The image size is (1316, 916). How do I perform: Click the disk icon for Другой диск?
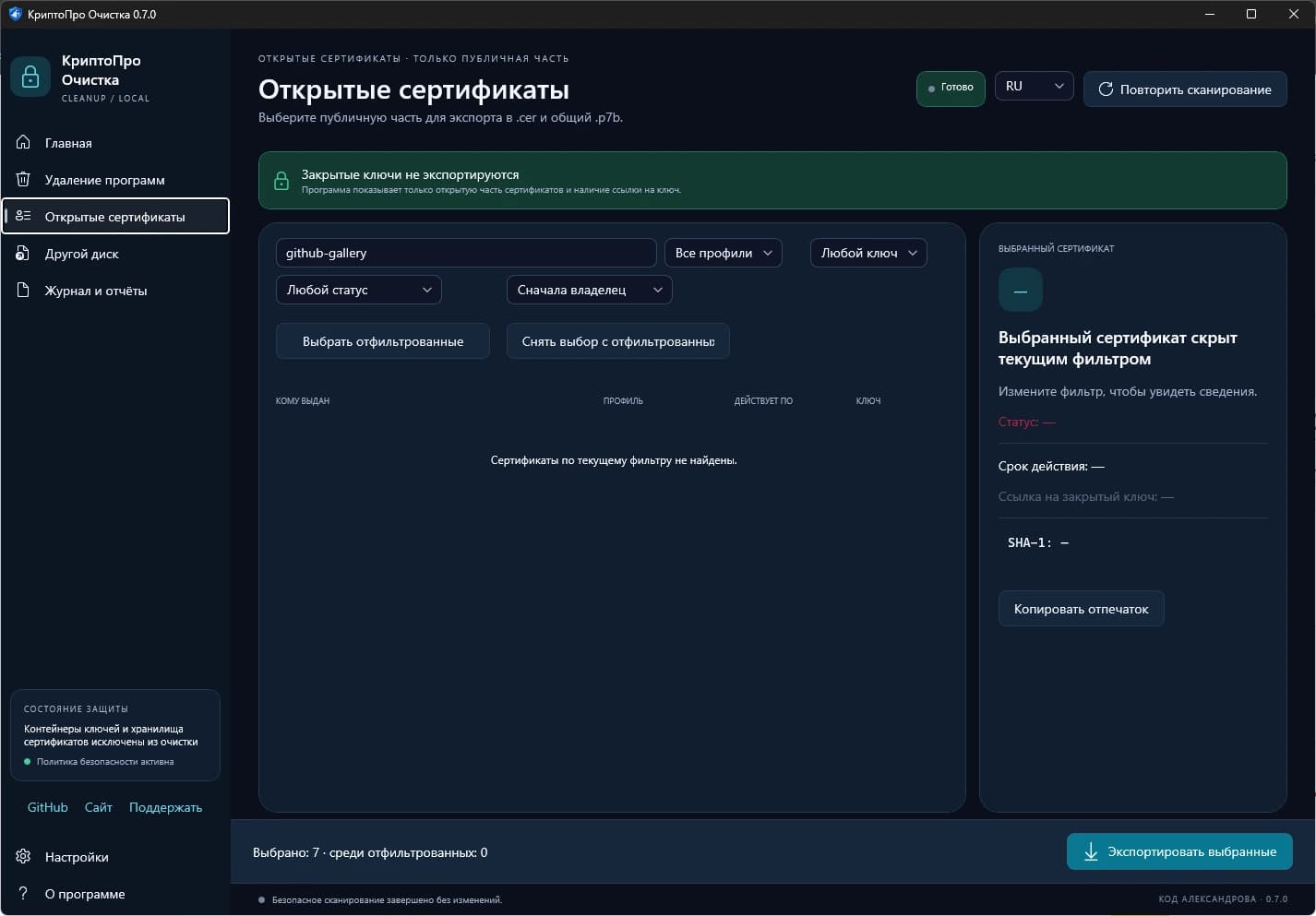24,253
